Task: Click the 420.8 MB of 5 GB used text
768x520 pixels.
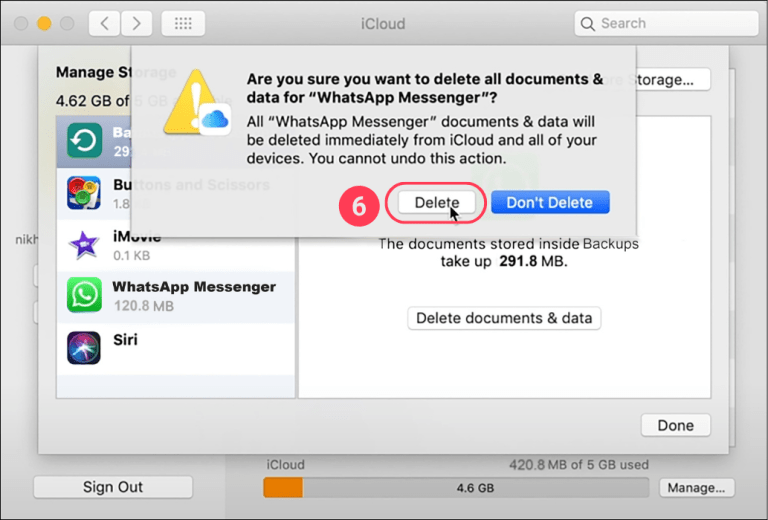Action: pos(578,464)
